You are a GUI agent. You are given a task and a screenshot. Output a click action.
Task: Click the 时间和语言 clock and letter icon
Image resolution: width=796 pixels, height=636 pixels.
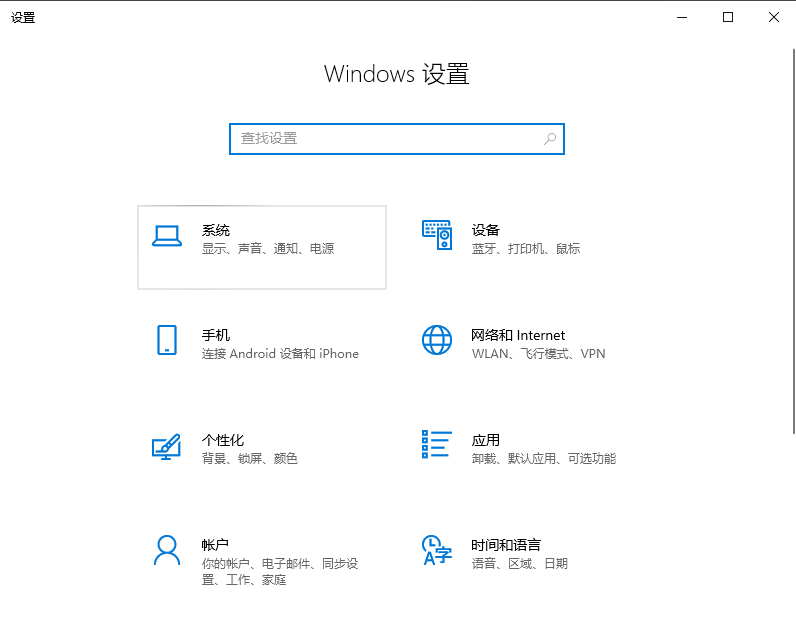(437, 550)
